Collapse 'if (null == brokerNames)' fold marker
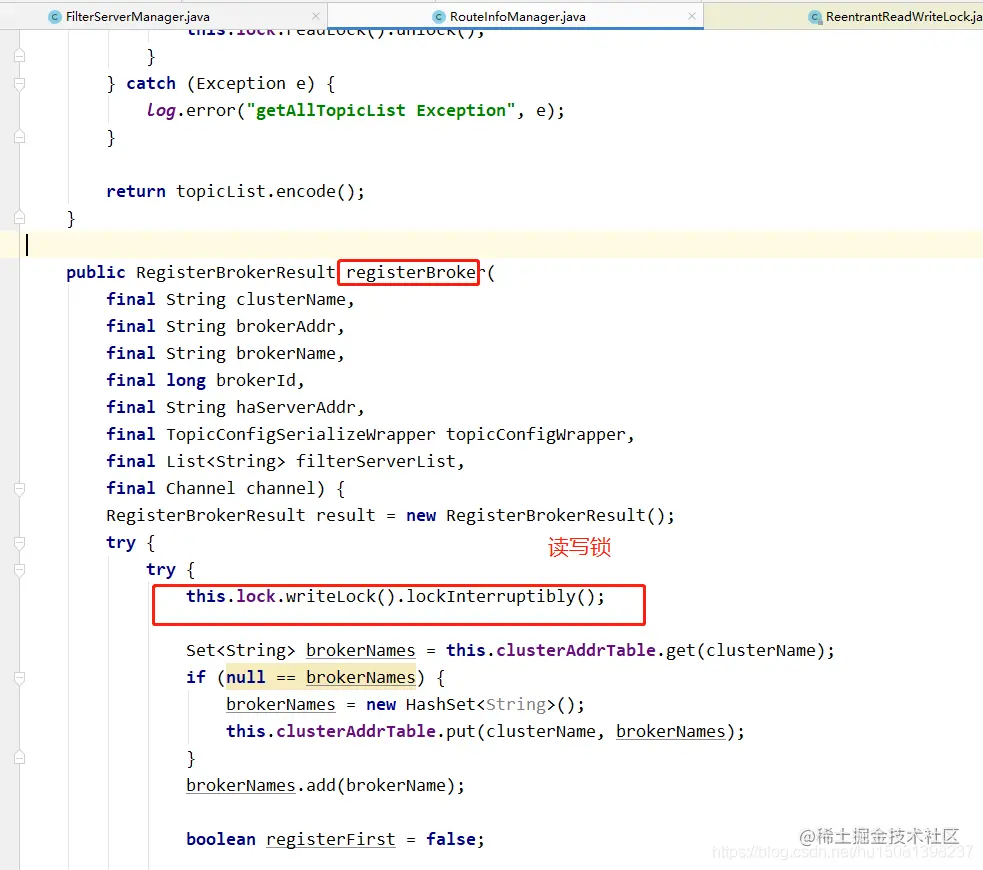Image resolution: width=983 pixels, height=870 pixels. [19, 678]
